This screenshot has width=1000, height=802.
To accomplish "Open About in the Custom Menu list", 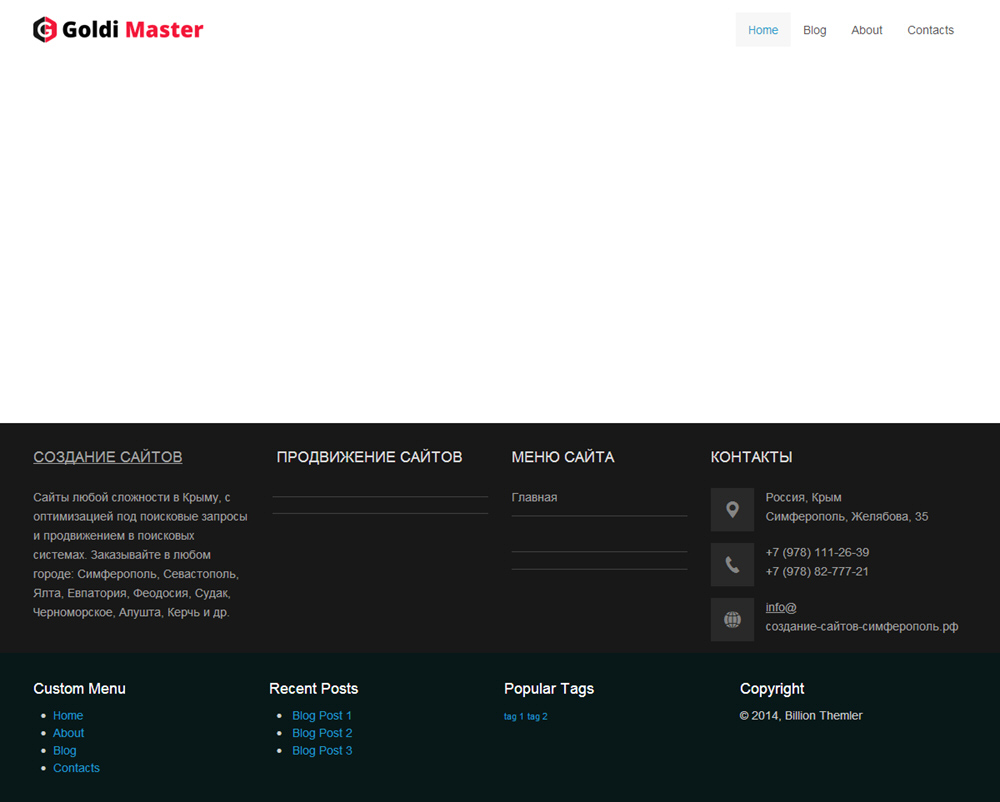I will [68, 733].
